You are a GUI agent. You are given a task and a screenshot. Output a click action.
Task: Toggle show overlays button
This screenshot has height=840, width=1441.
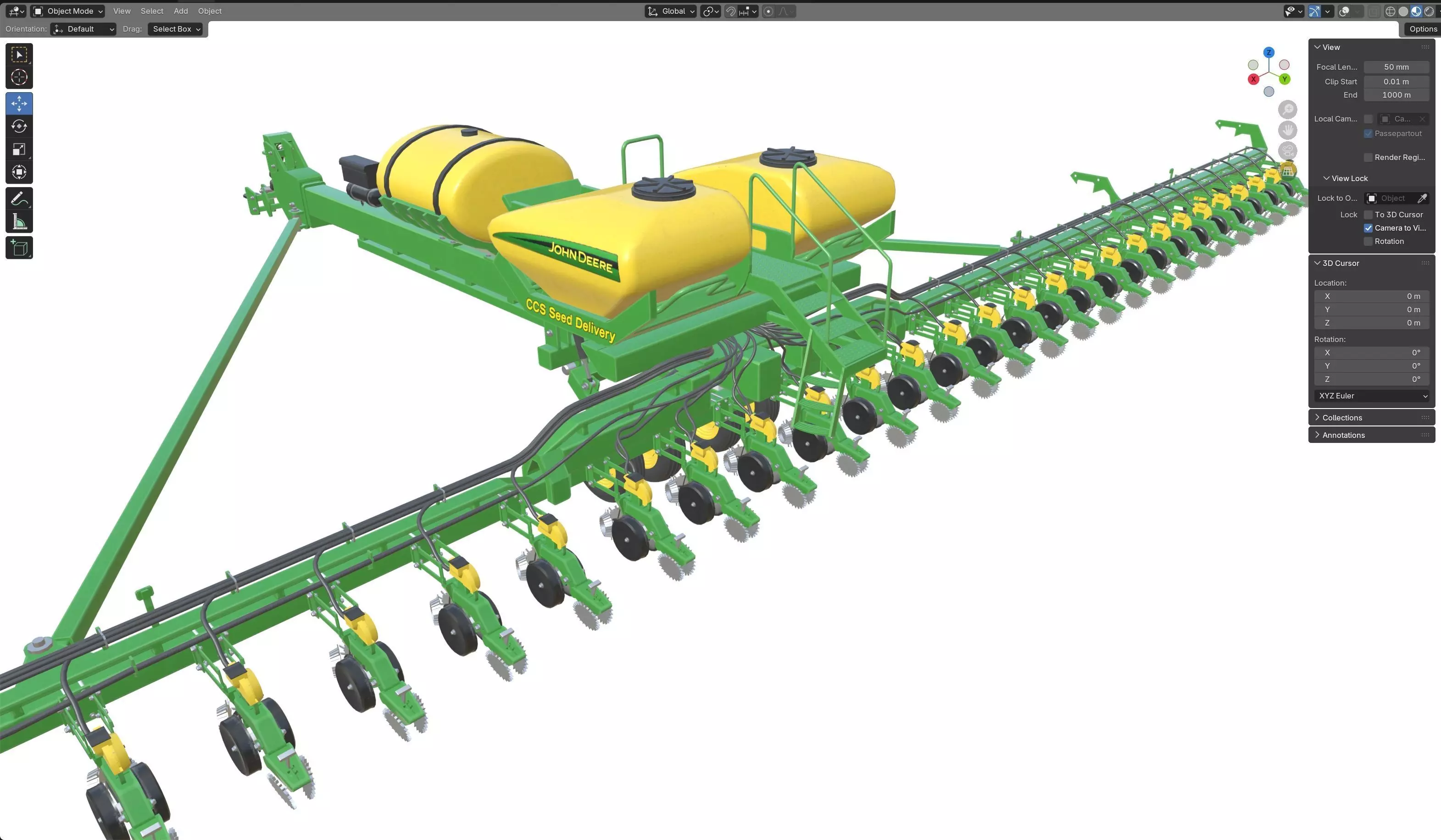1344,11
